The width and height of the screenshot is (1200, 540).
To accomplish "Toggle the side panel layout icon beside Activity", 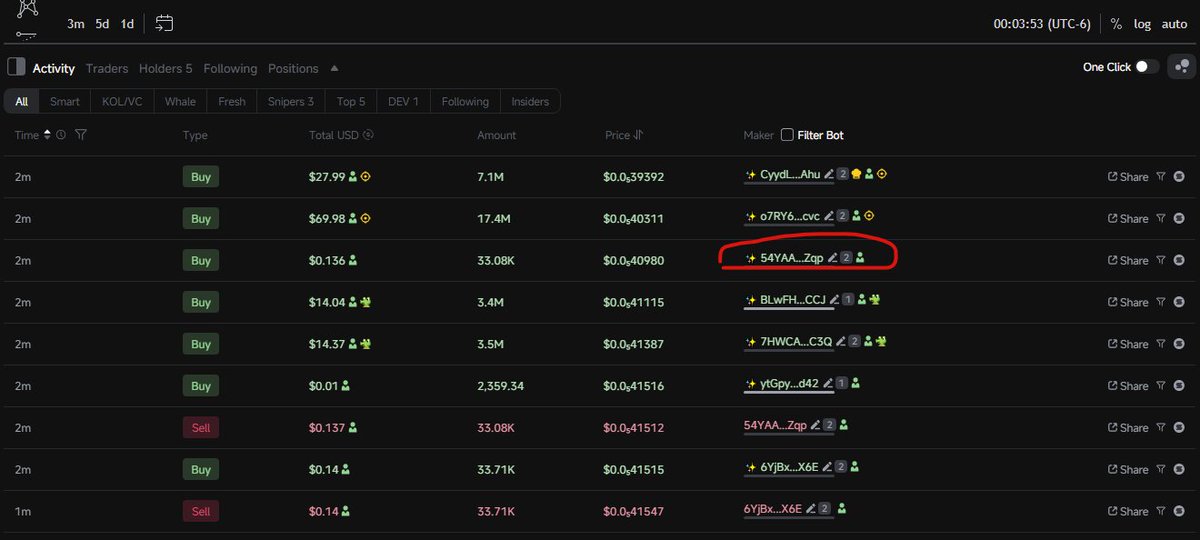I will [x=16, y=68].
